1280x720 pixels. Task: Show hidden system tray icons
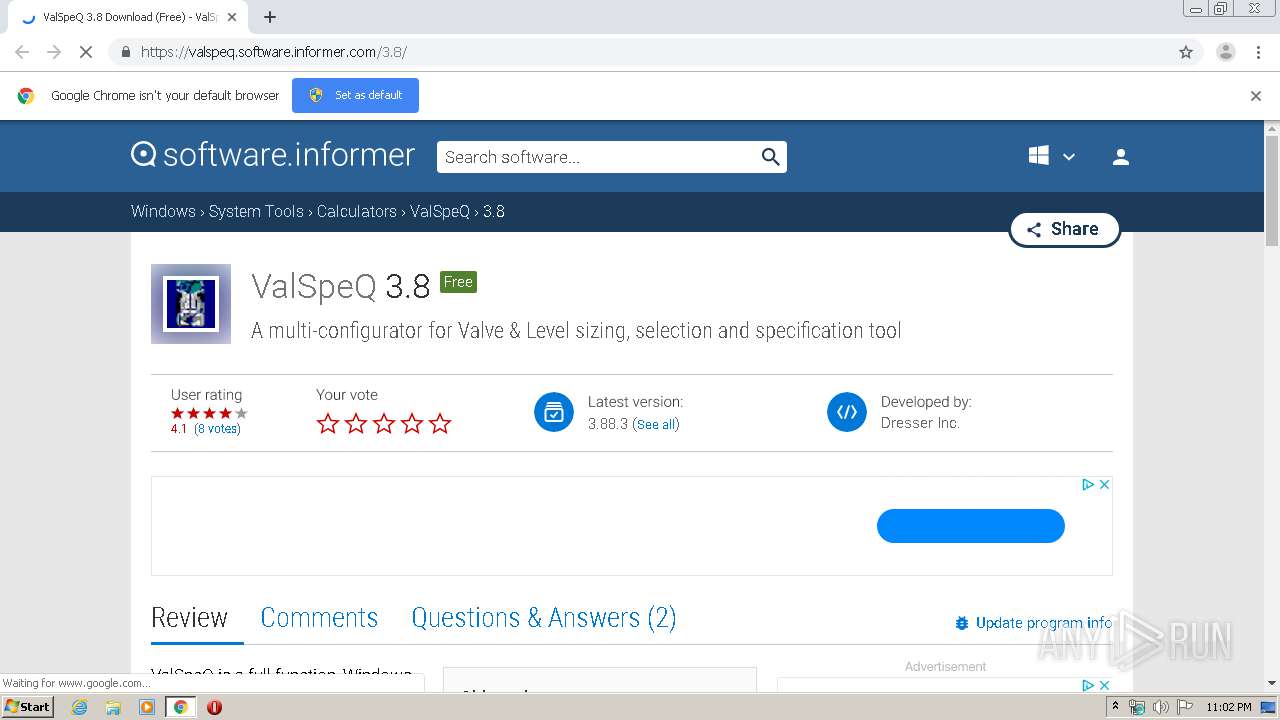(x=1116, y=707)
